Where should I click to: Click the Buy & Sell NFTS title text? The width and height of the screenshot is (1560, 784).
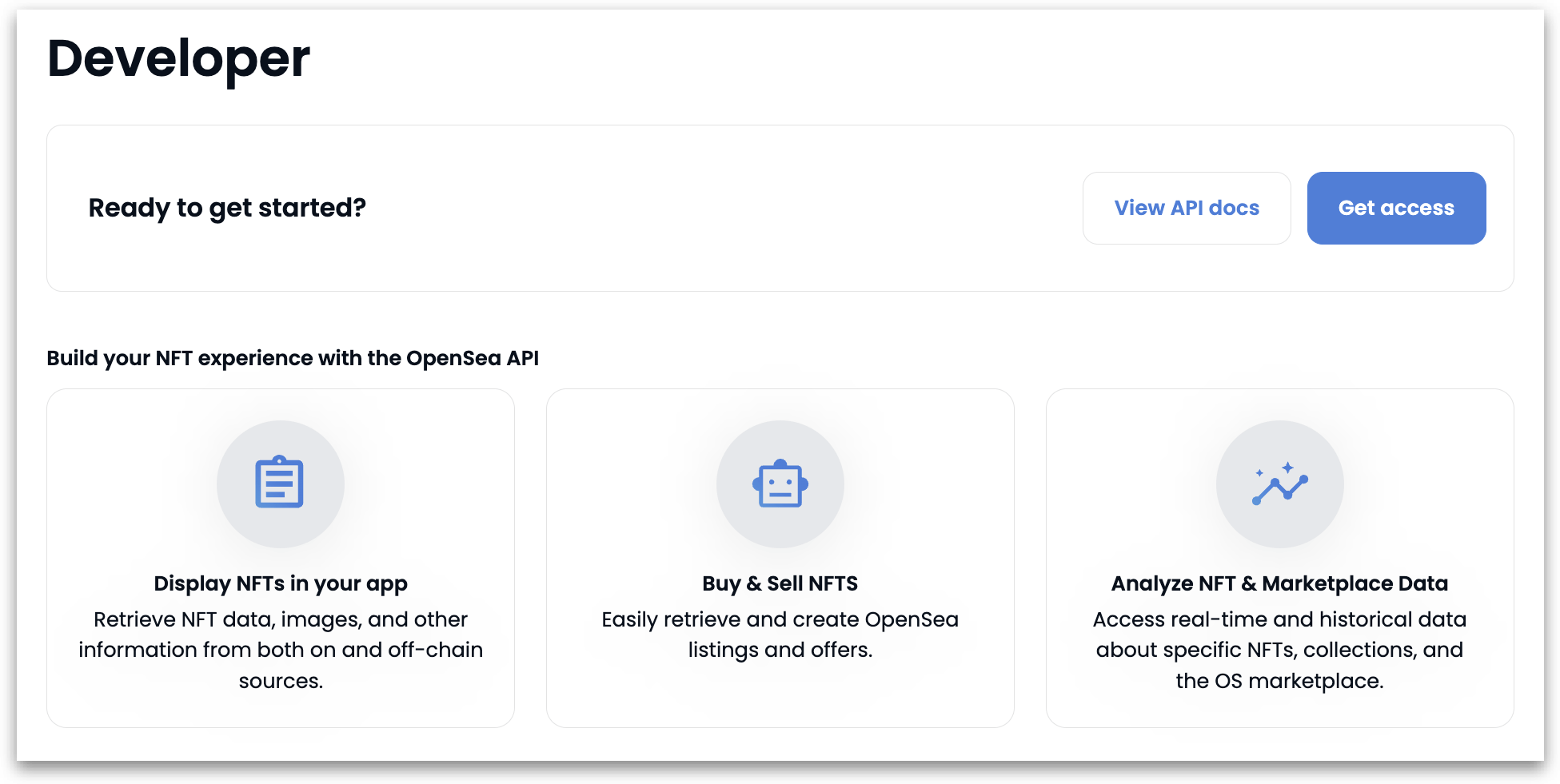point(780,583)
